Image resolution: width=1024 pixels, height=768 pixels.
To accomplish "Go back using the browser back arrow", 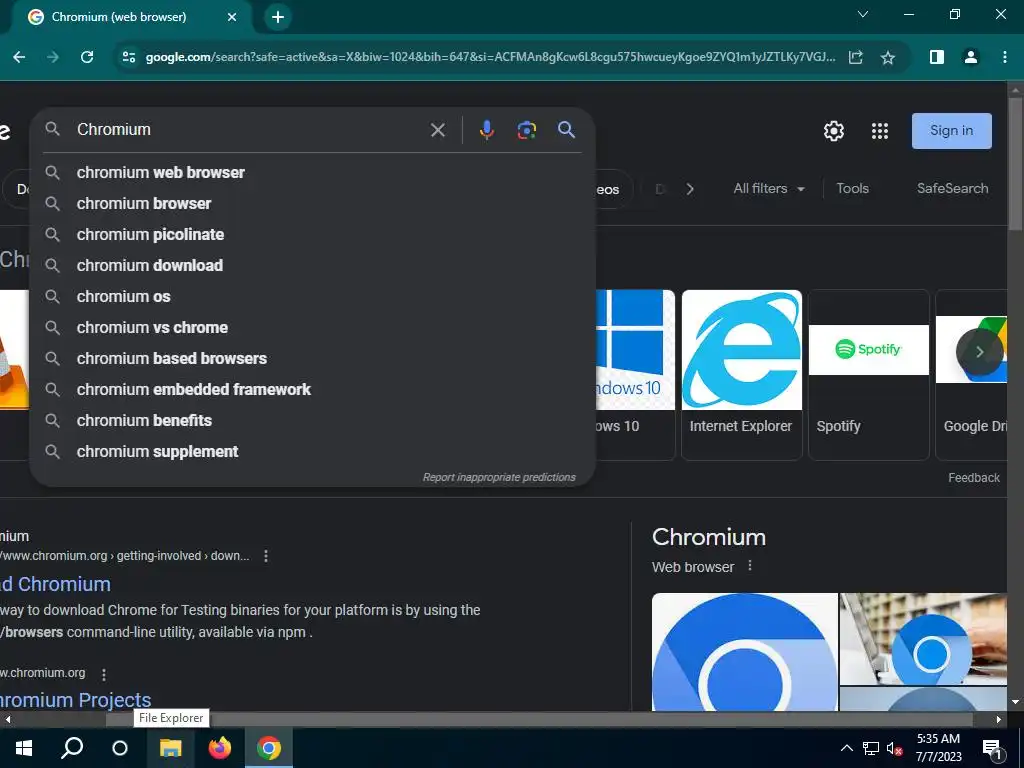I will pos(19,57).
